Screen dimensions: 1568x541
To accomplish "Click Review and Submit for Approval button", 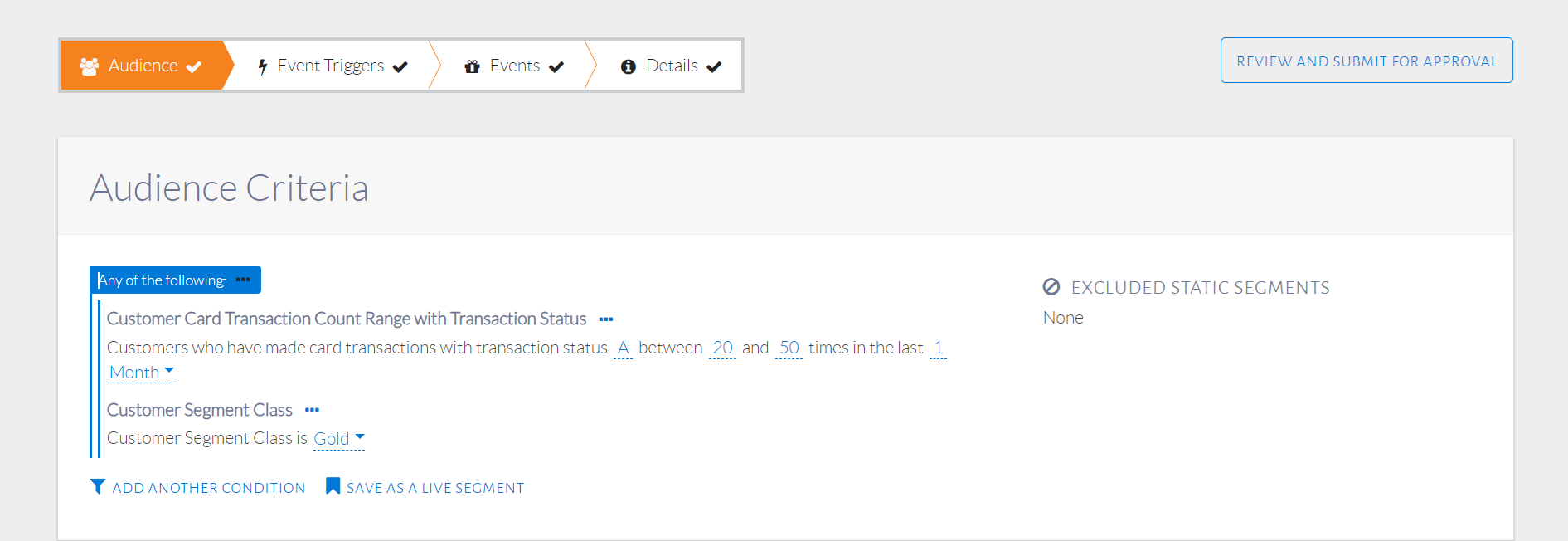I will point(1366,61).
